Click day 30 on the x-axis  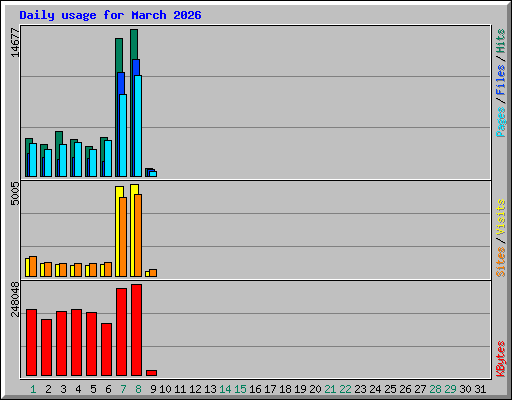[465, 389]
